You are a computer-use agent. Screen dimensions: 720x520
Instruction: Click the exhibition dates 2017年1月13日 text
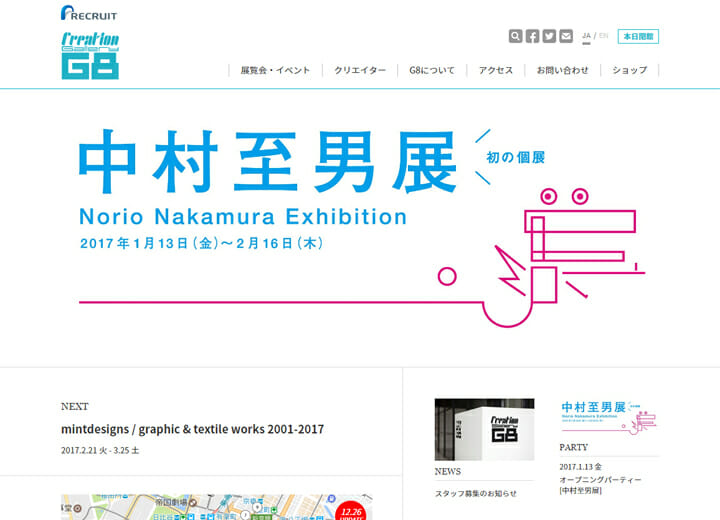[x=201, y=243]
